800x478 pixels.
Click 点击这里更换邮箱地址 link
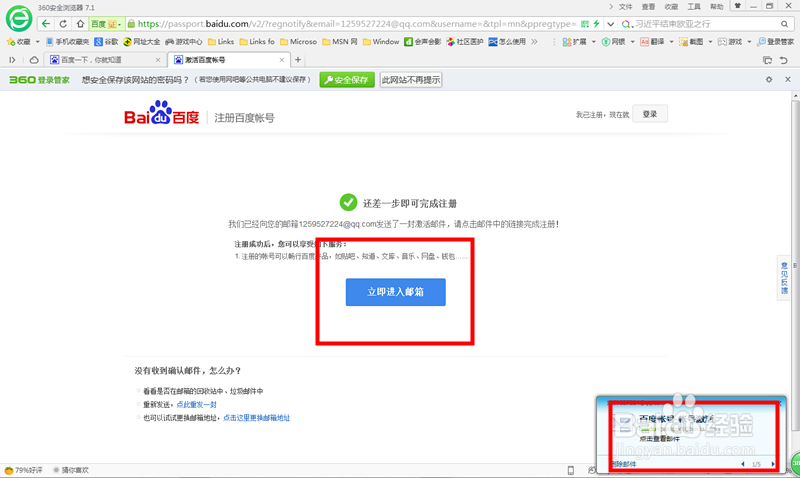pos(257,418)
